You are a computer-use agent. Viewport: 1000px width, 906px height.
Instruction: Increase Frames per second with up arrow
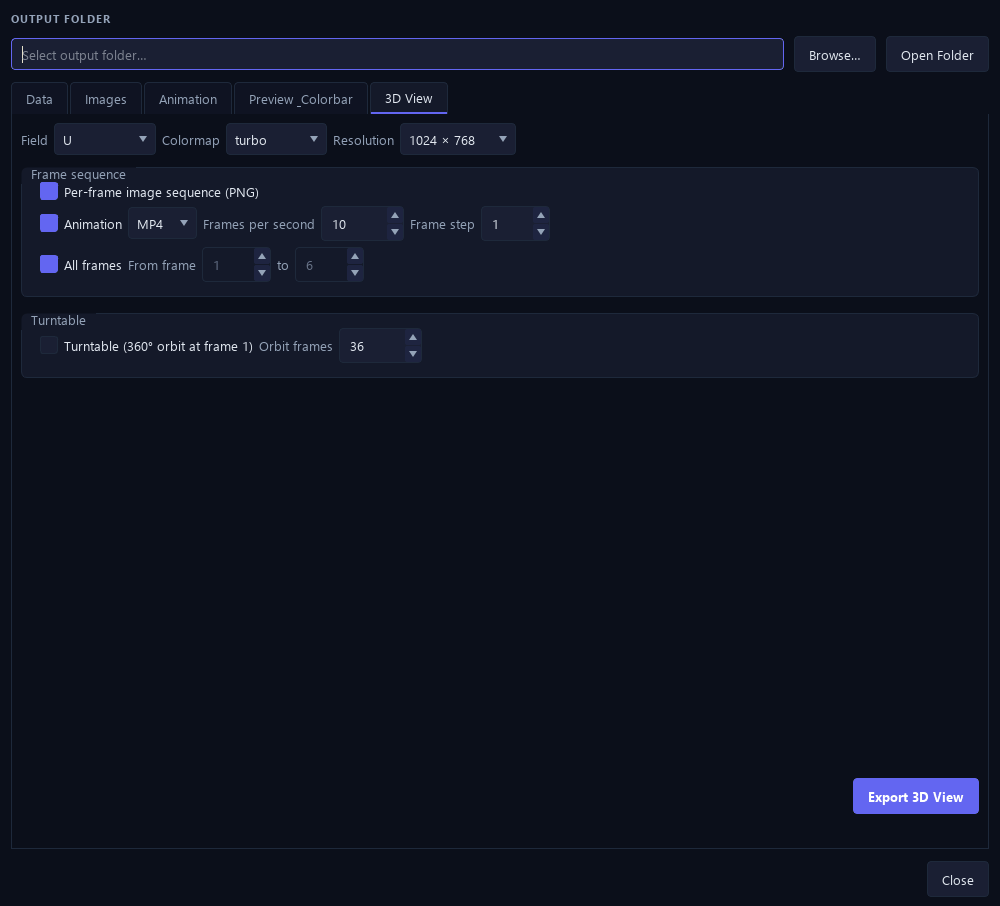click(x=395, y=216)
